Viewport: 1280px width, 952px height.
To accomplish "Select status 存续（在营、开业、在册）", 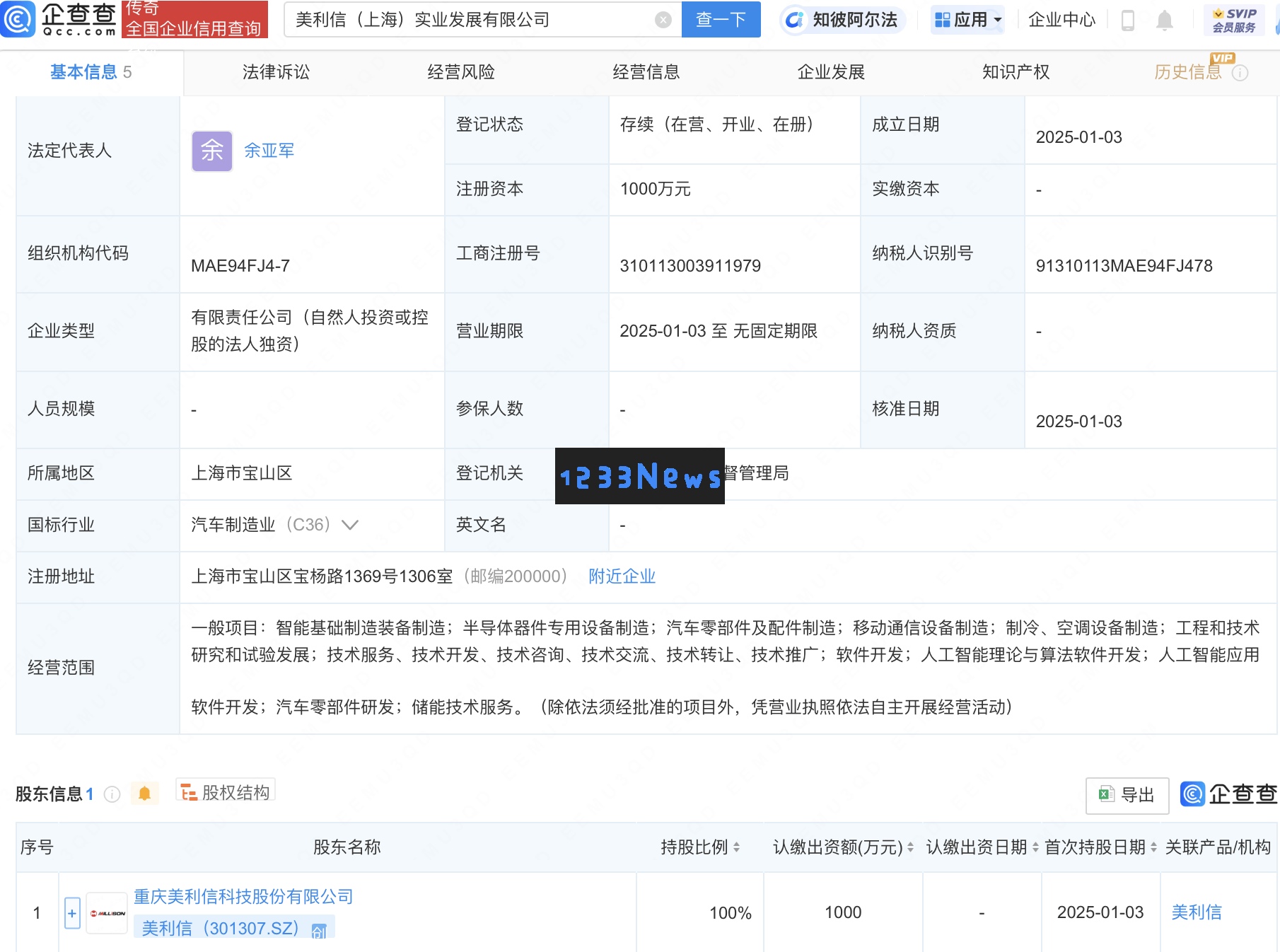I will point(716,124).
